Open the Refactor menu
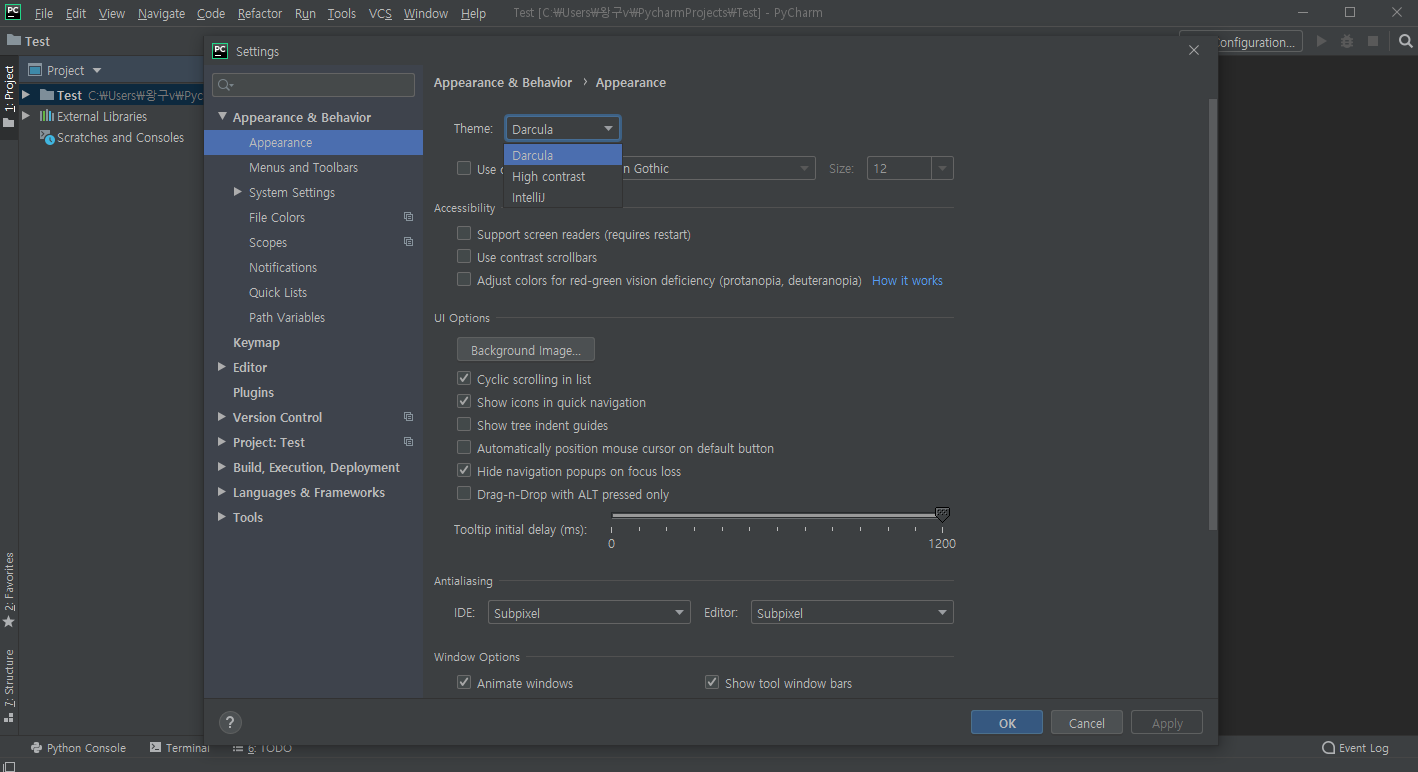This screenshot has height=772, width=1418. click(x=260, y=14)
